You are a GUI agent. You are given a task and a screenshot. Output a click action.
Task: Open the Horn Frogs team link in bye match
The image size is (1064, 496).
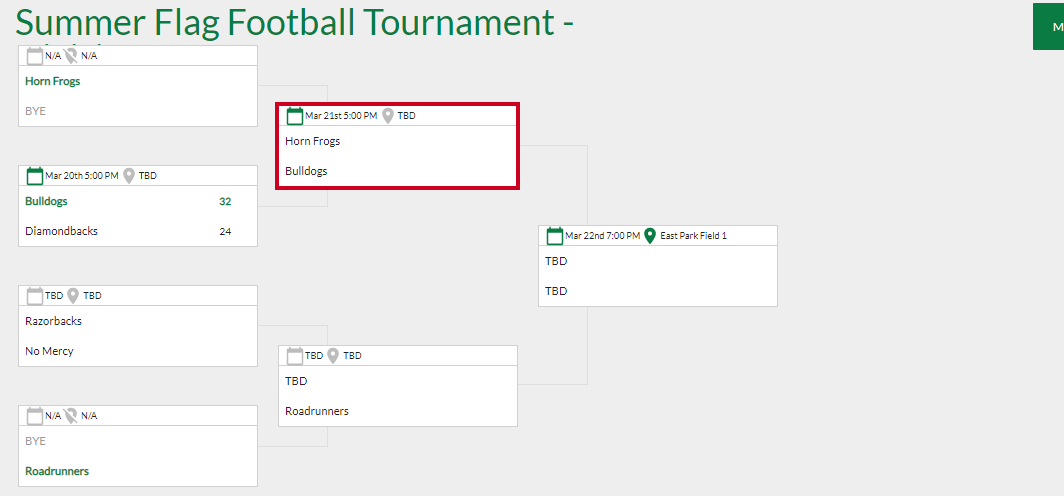tap(52, 81)
